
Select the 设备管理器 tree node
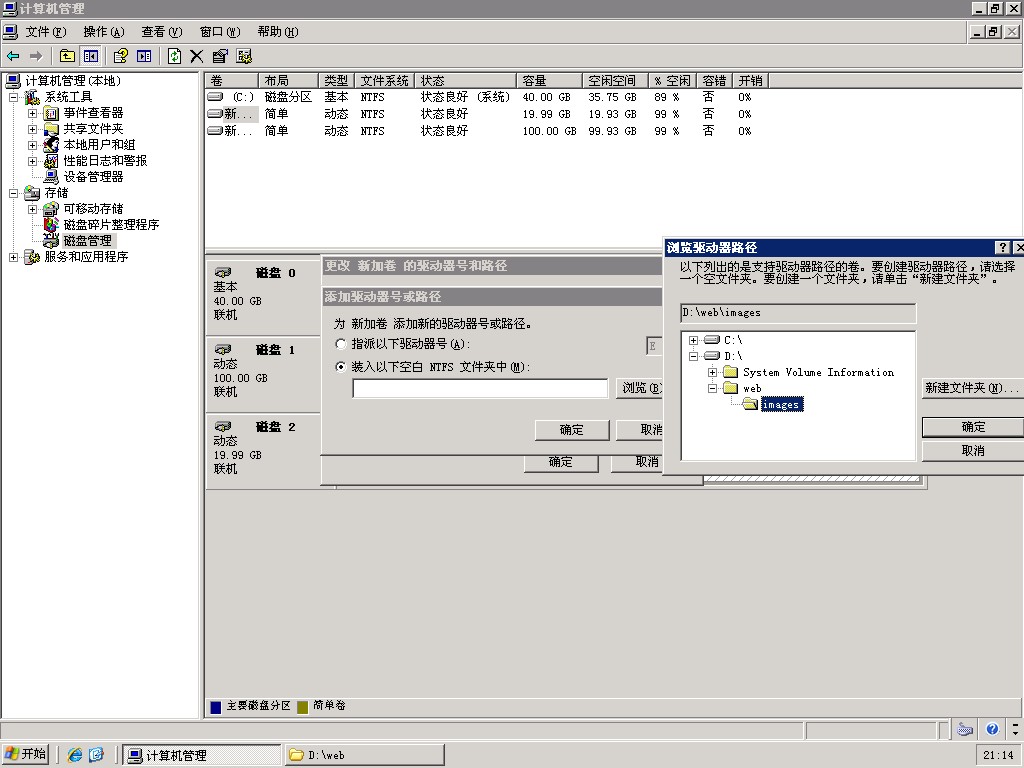[x=93, y=177]
